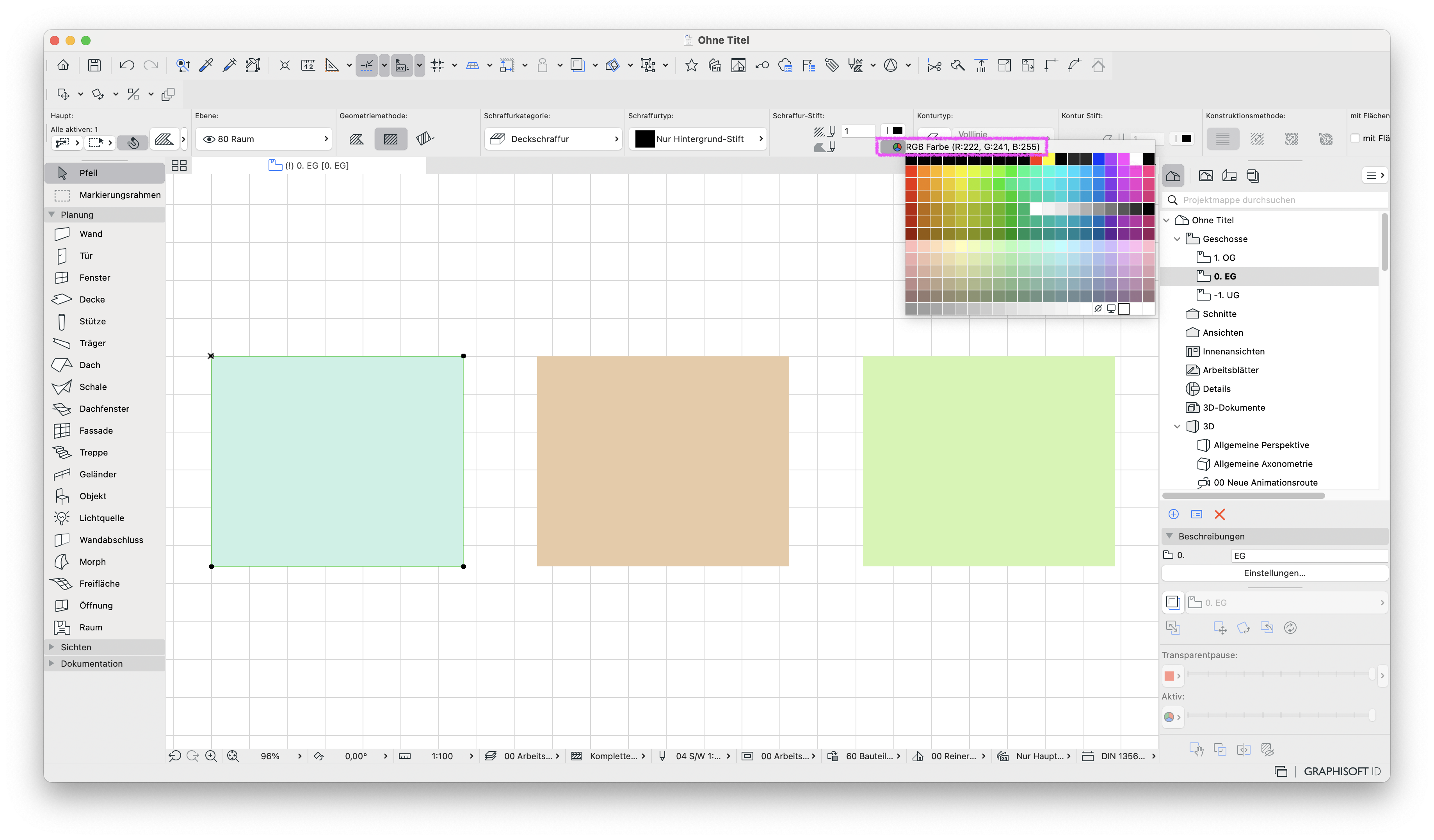Toggle the grid snap icon

pyautogui.click(x=437, y=66)
